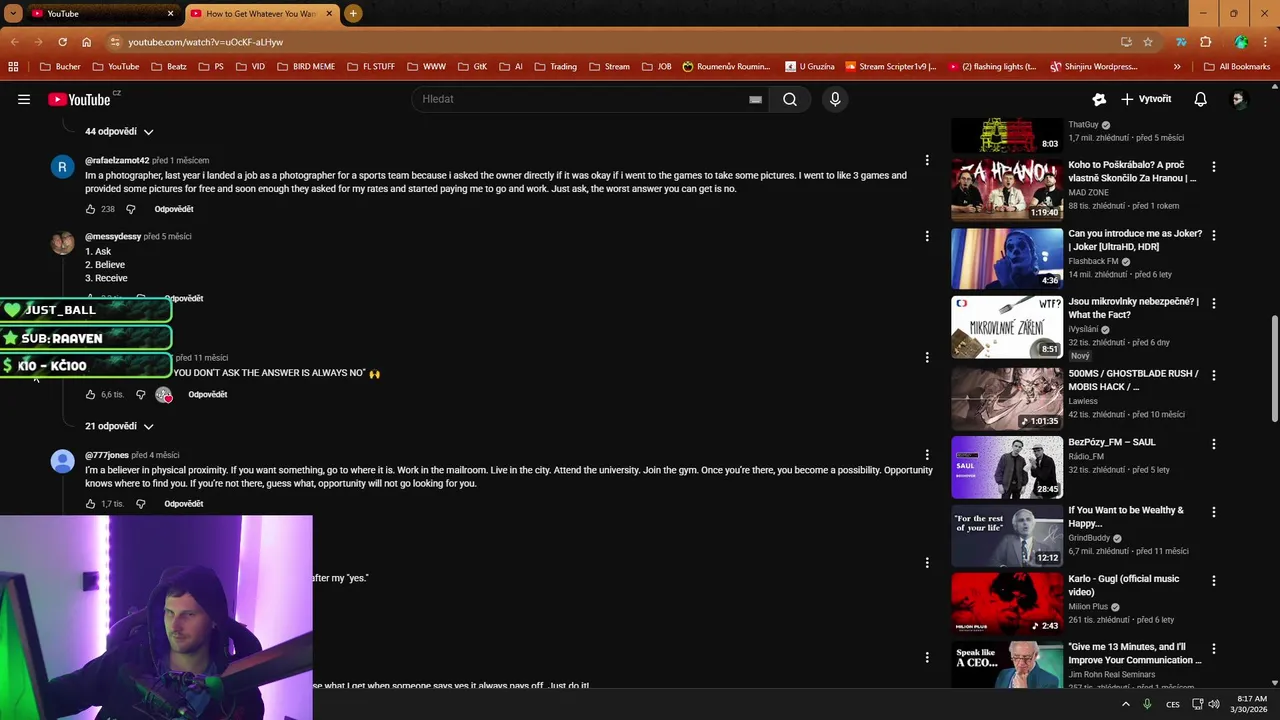
Task: Show more bookmarks overflow chevron
Action: (1177, 67)
